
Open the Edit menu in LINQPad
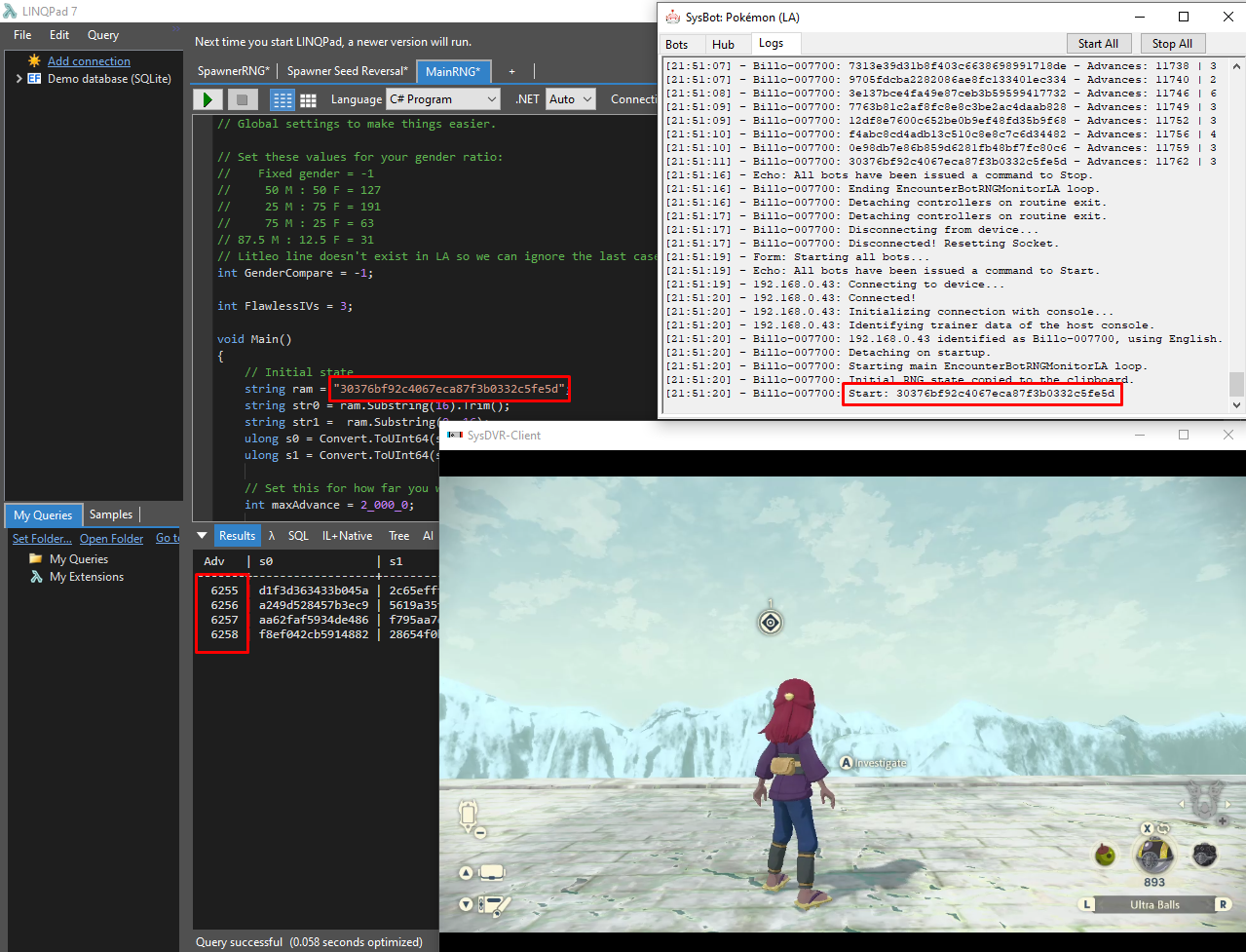(x=59, y=35)
